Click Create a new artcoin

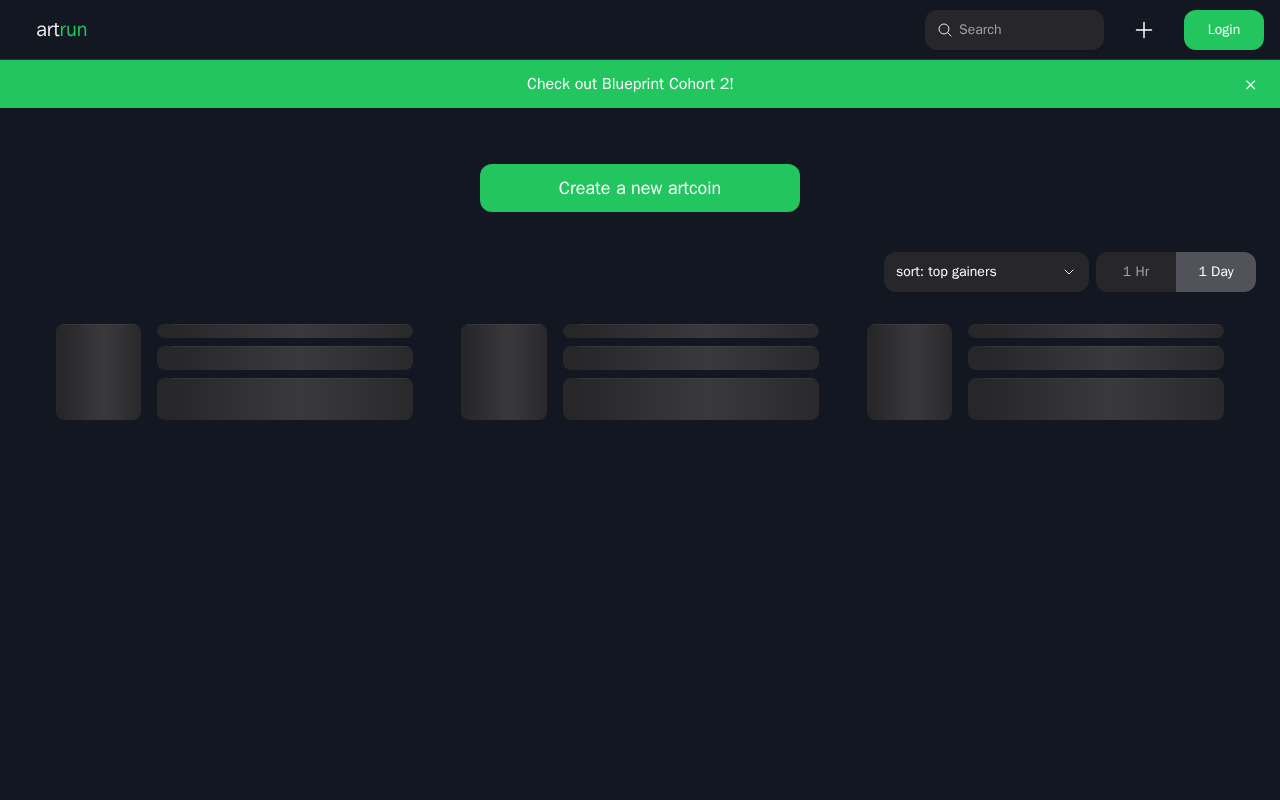(x=640, y=188)
